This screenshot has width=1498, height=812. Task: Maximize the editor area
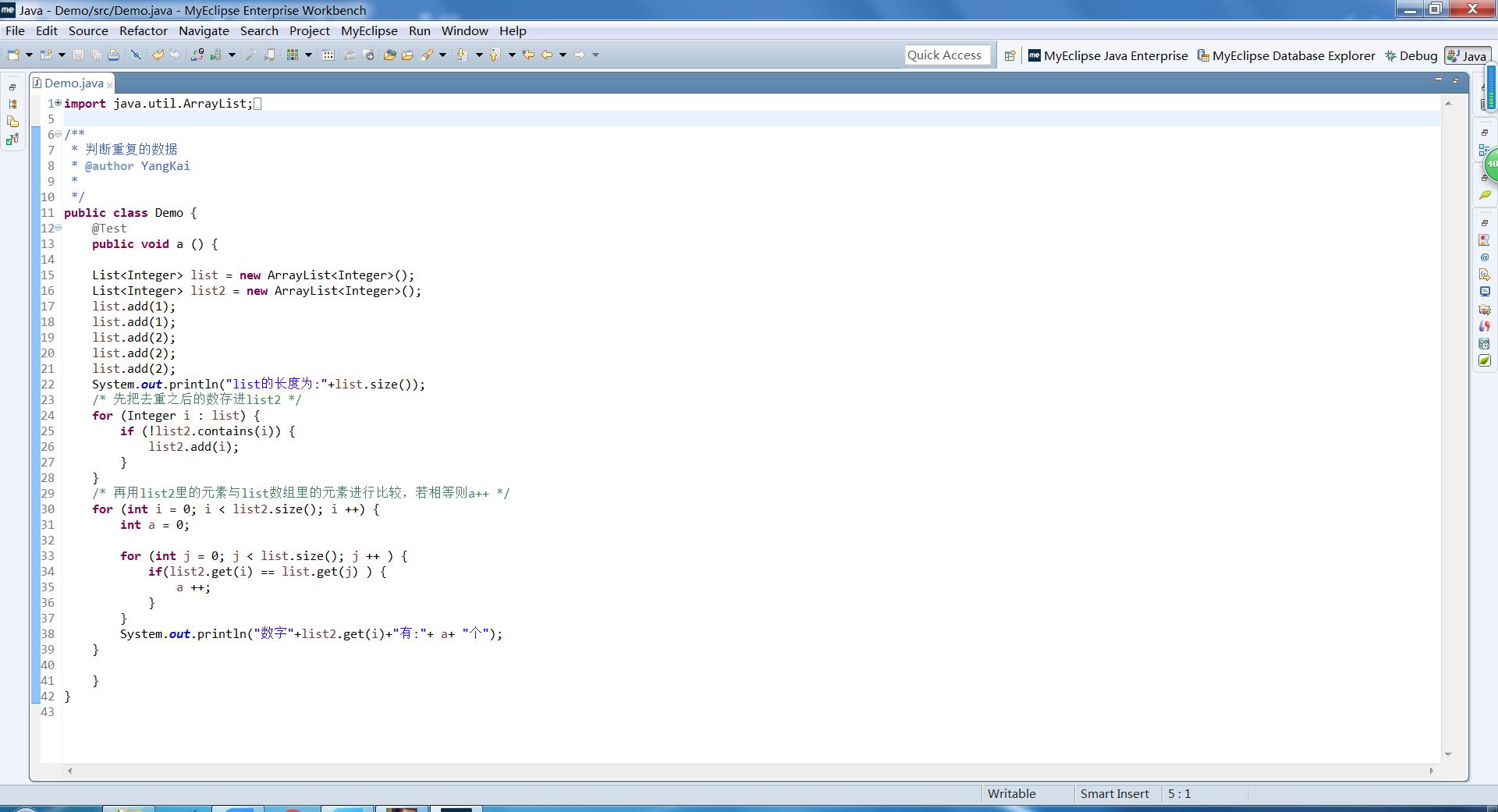[1456, 80]
